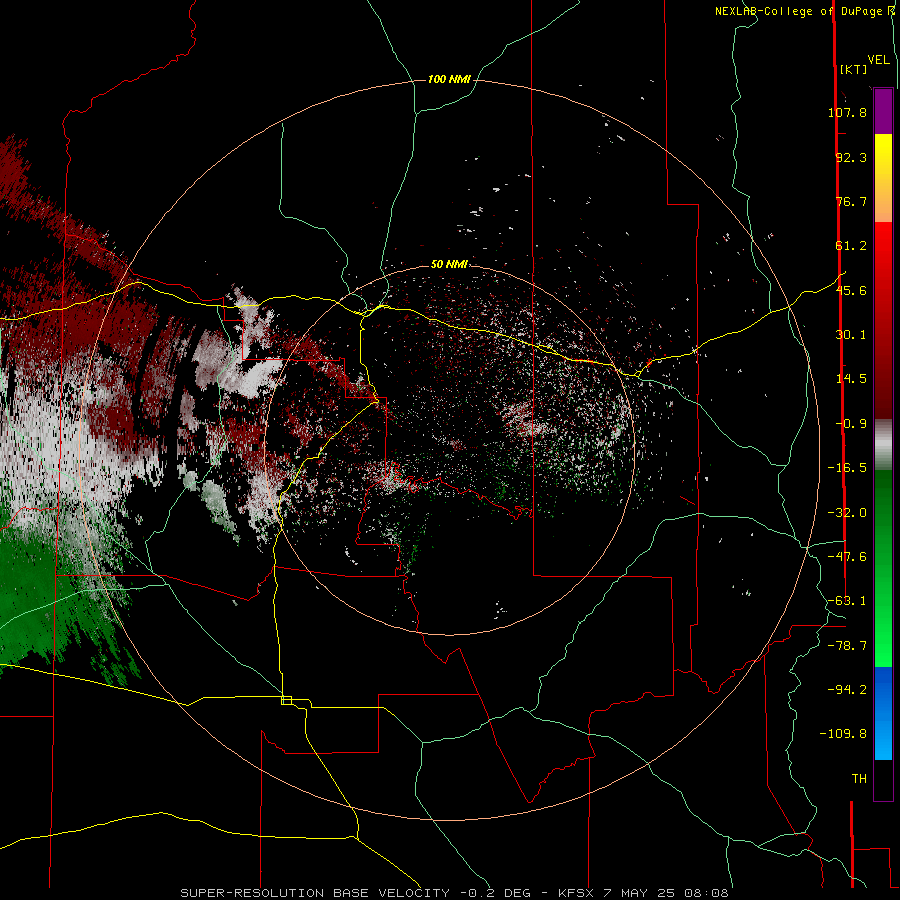Viewport: 900px width, 900px height.
Task: Click the 76.7 velocity scale value
Action: [851, 201]
